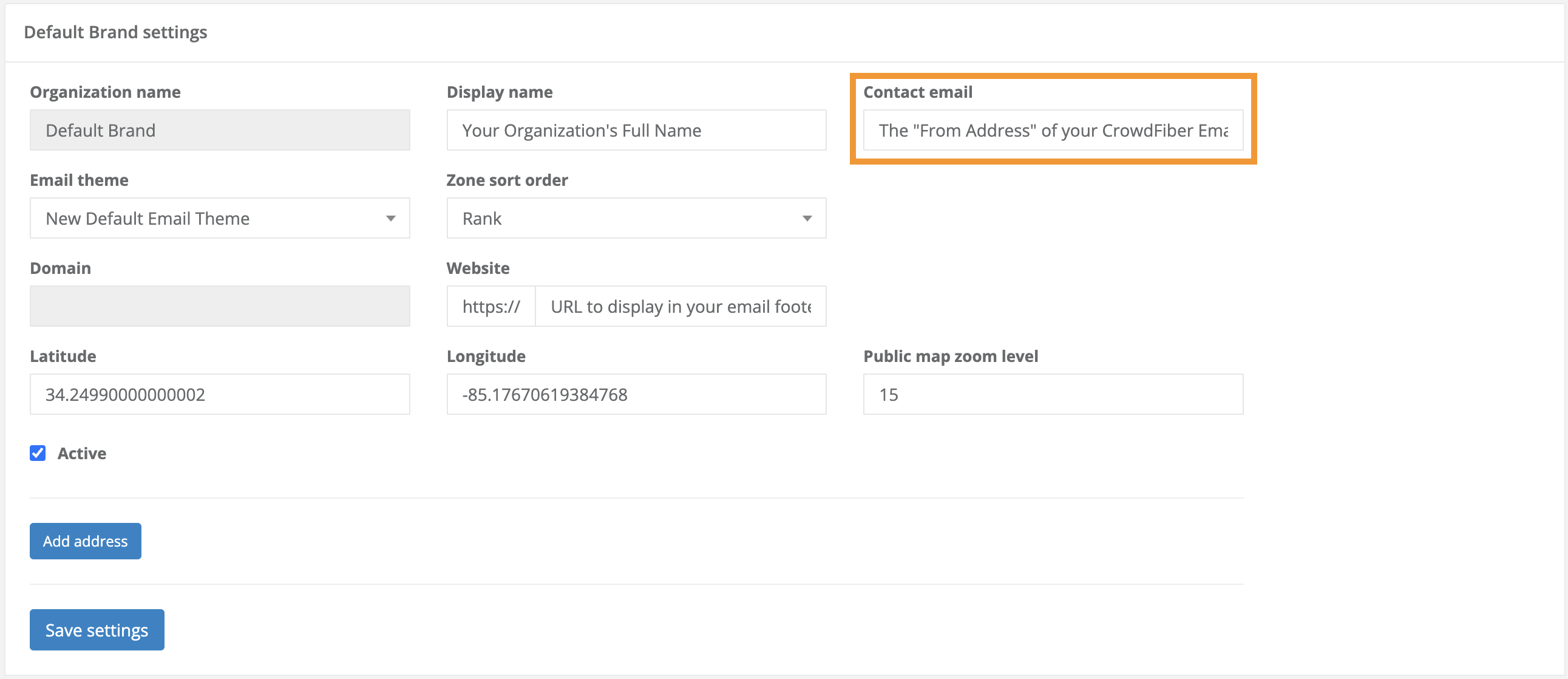The image size is (1568, 679).
Task: Toggle the Active checkbox
Action: [38, 453]
